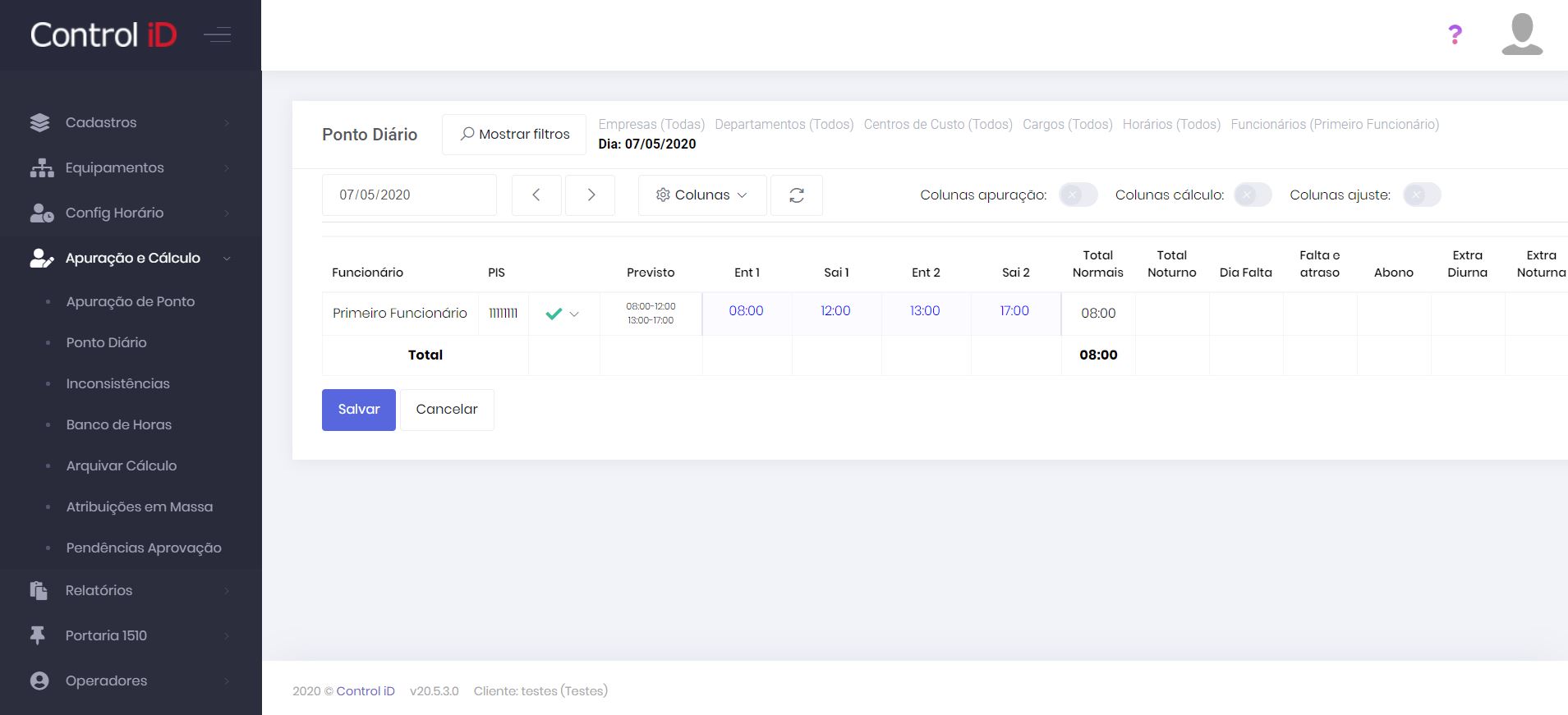
Task: Toggle Colunas ajuste switch
Action: point(1421,195)
